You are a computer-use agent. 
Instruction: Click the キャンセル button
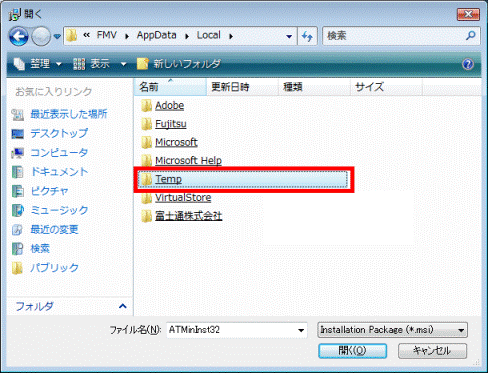click(x=432, y=351)
